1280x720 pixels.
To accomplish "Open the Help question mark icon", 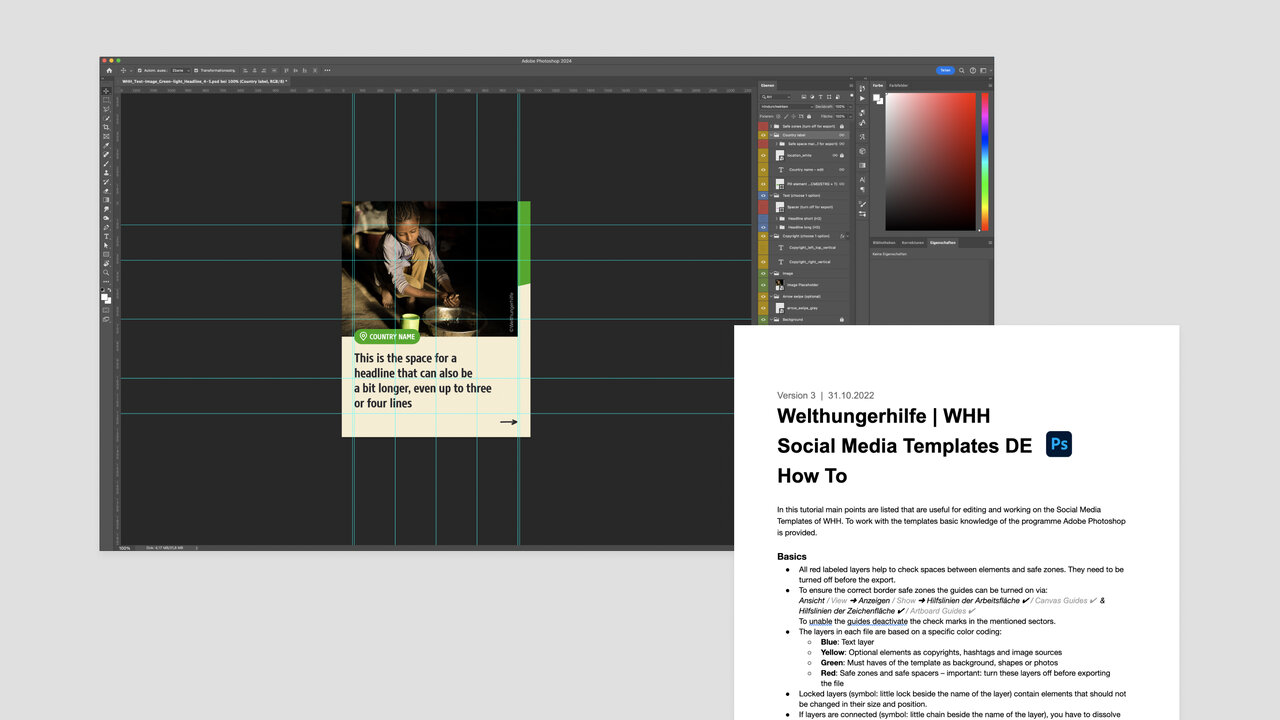I will pos(973,70).
